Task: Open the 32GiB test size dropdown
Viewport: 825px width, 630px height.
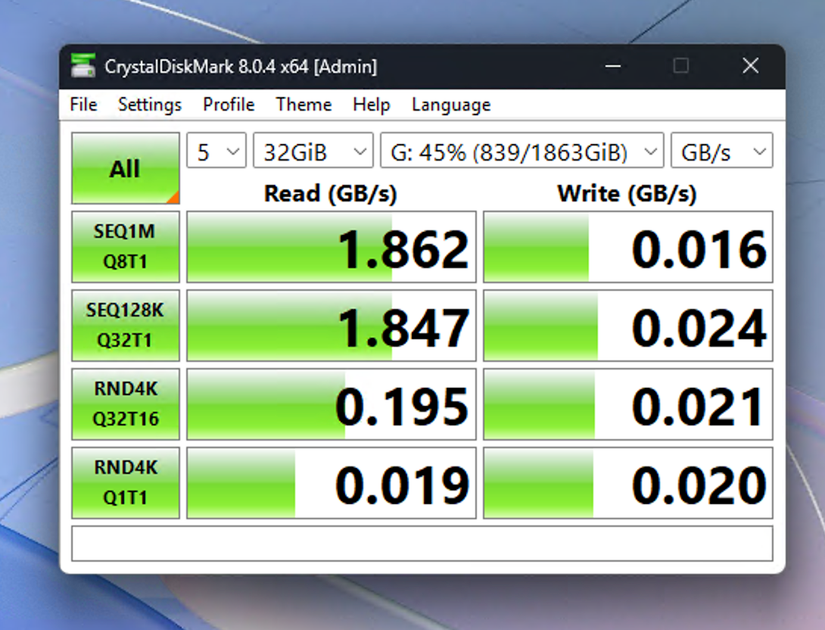Action: click(313, 151)
